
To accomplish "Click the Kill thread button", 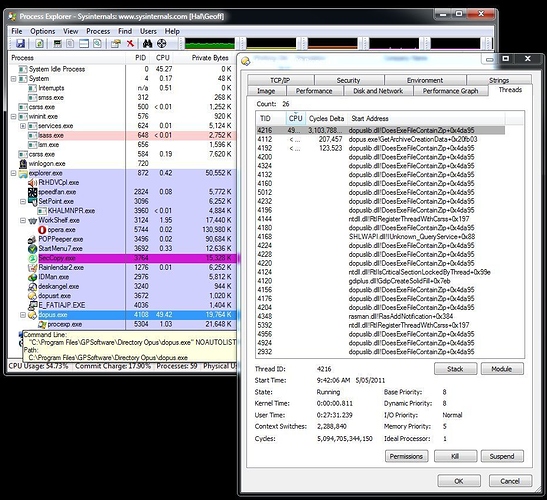I will point(455,456).
